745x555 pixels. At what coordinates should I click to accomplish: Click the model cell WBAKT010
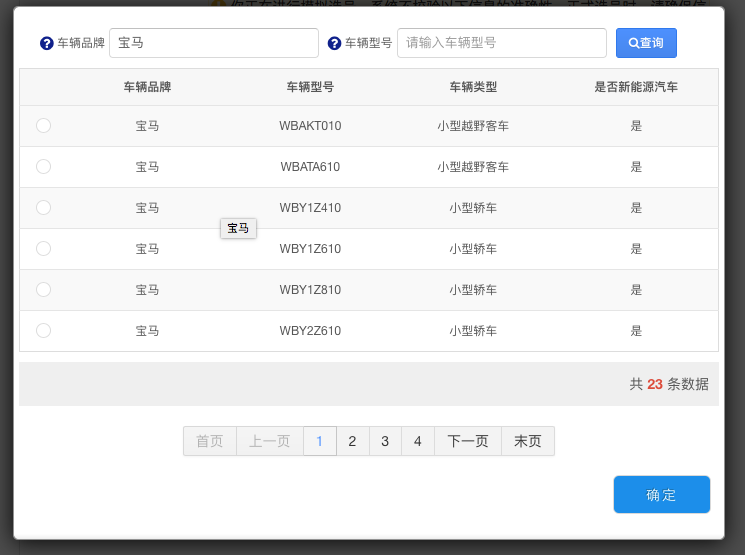click(310, 126)
